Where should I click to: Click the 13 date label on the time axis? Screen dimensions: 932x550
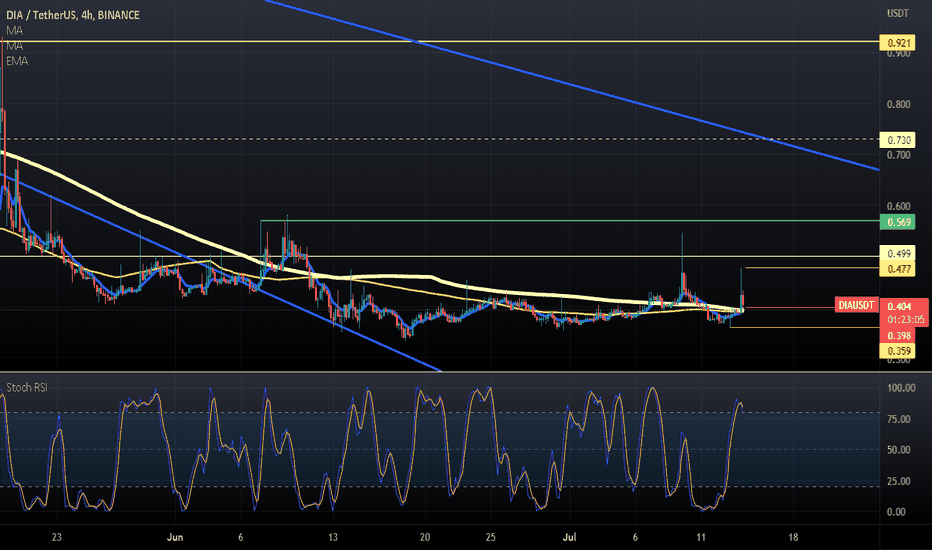pos(333,538)
